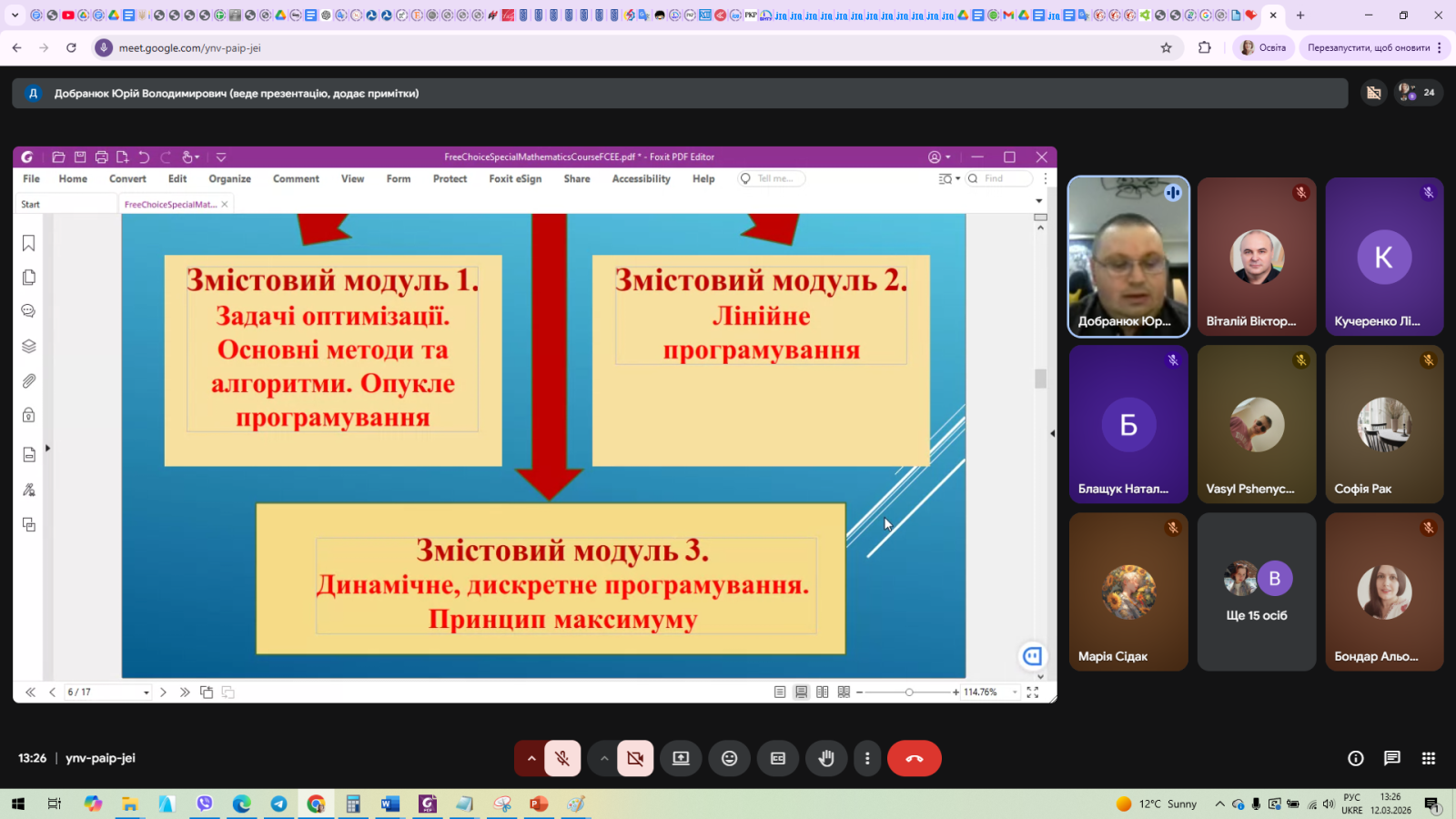Open the more options three-dot menu
This screenshot has width=1456, height=819.
coord(867,758)
